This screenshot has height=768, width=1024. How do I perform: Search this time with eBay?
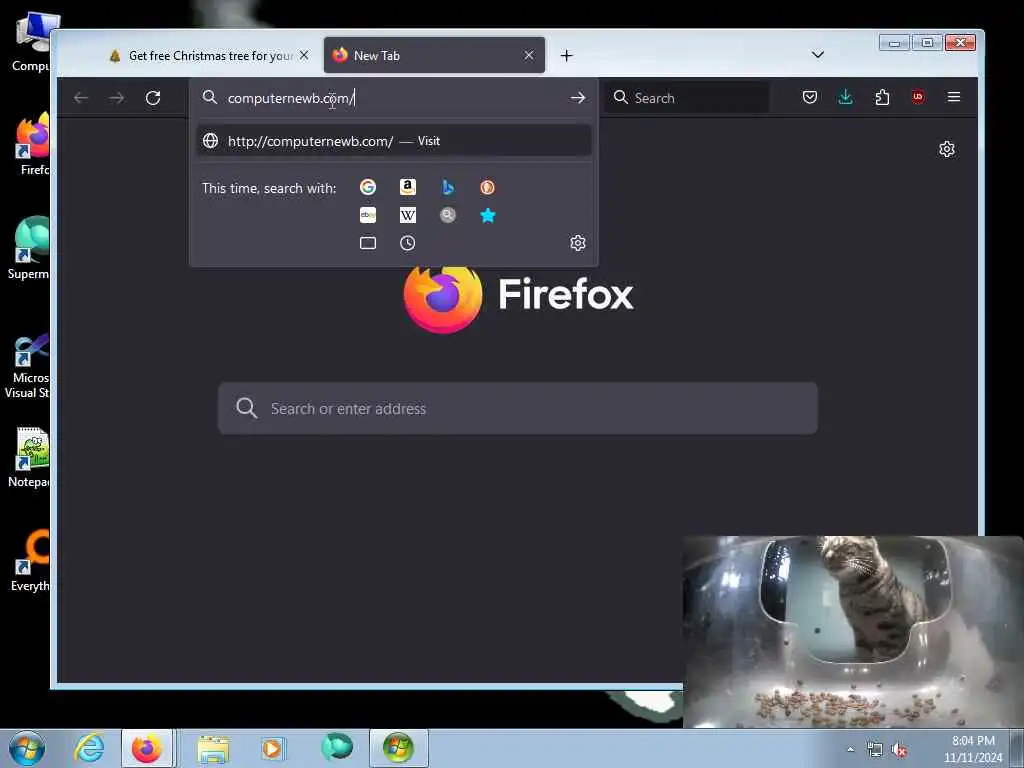point(368,215)
